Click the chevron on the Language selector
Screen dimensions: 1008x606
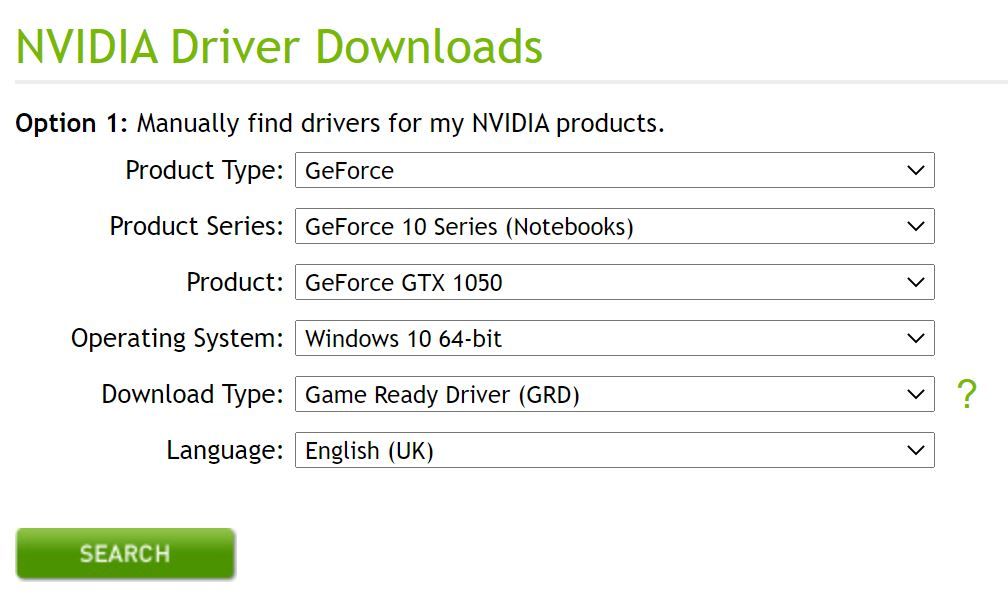pyautogui.click(x=916, y=450)
